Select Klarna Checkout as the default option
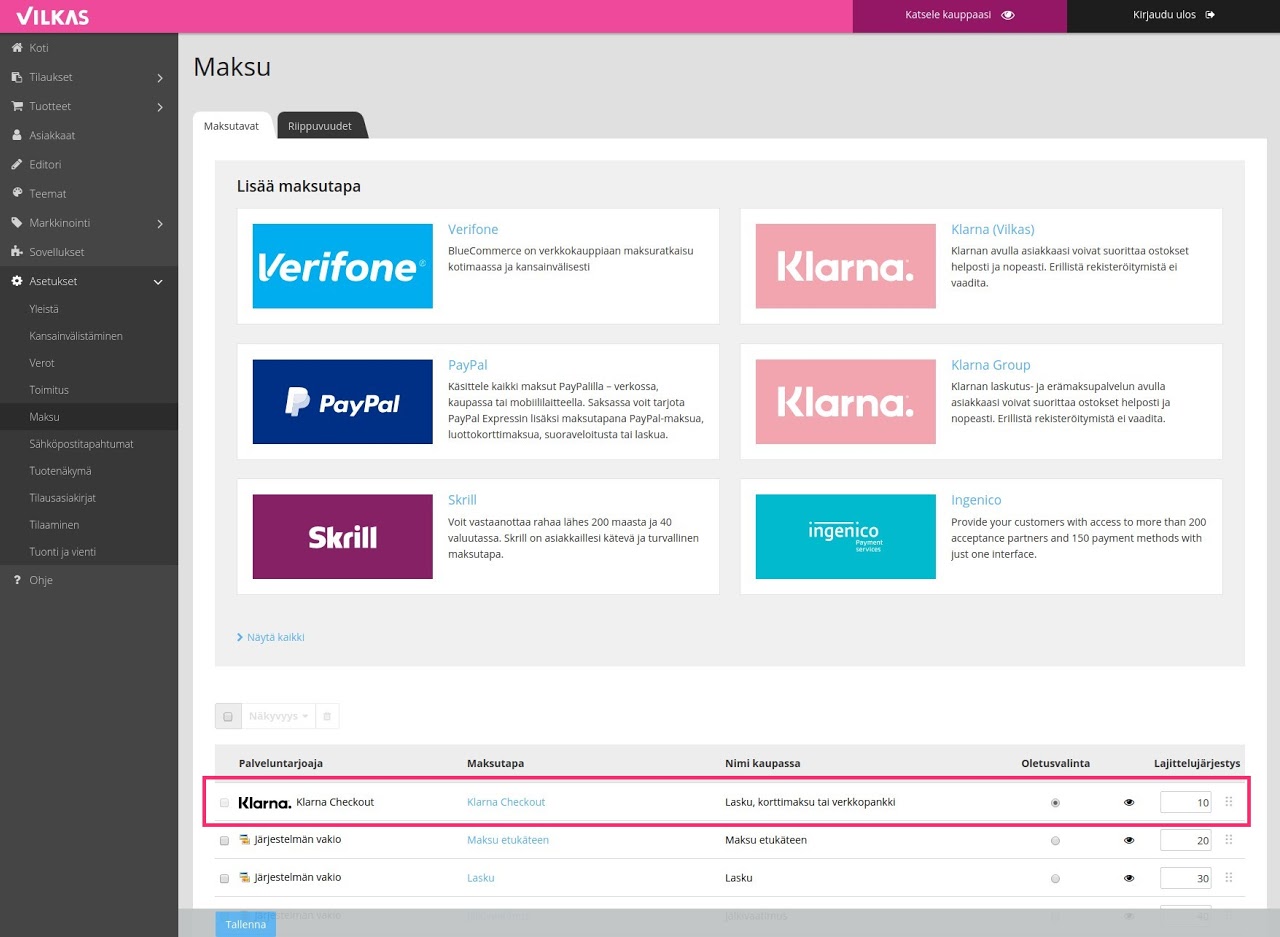The width and height of the screenshot is (1280, 937). click(1055, 802)
